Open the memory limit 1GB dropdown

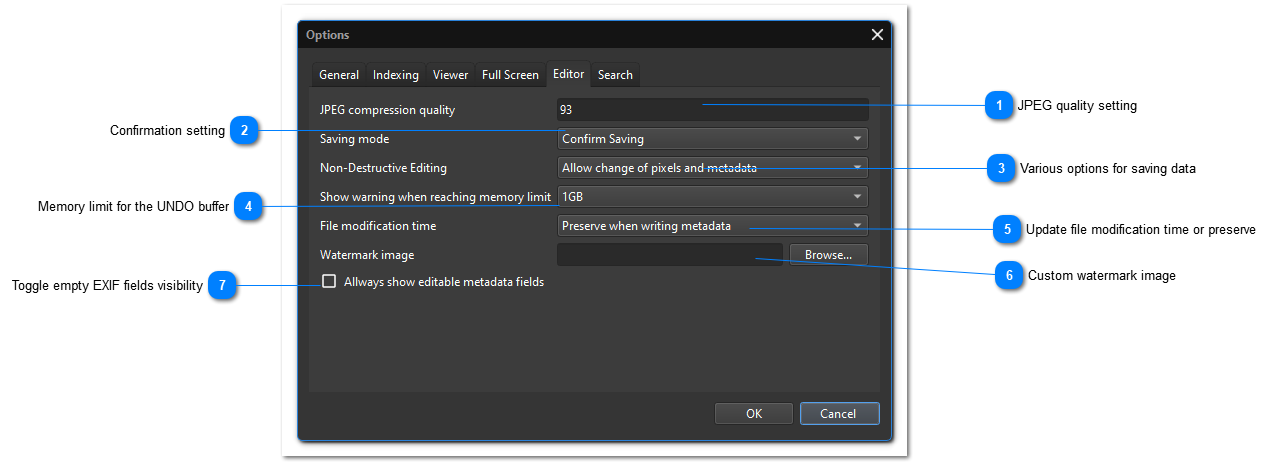pyautogui.click(x=711, y=197)
